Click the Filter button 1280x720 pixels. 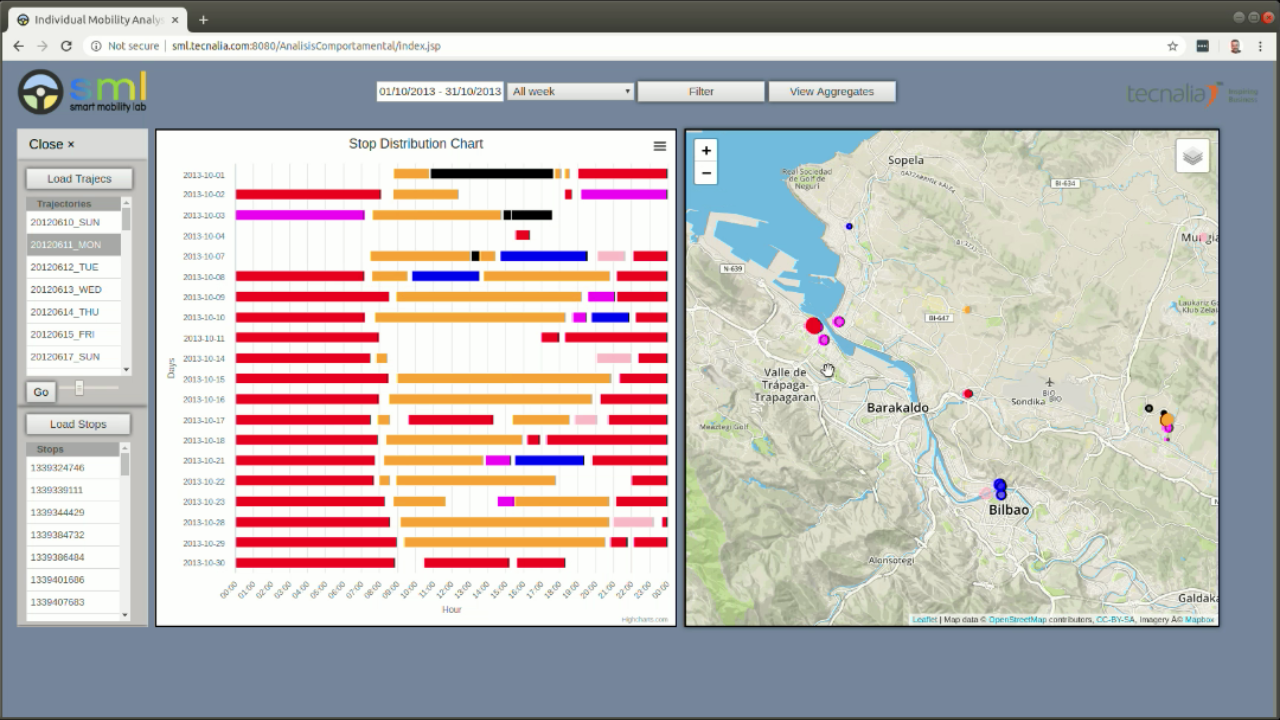701,91
